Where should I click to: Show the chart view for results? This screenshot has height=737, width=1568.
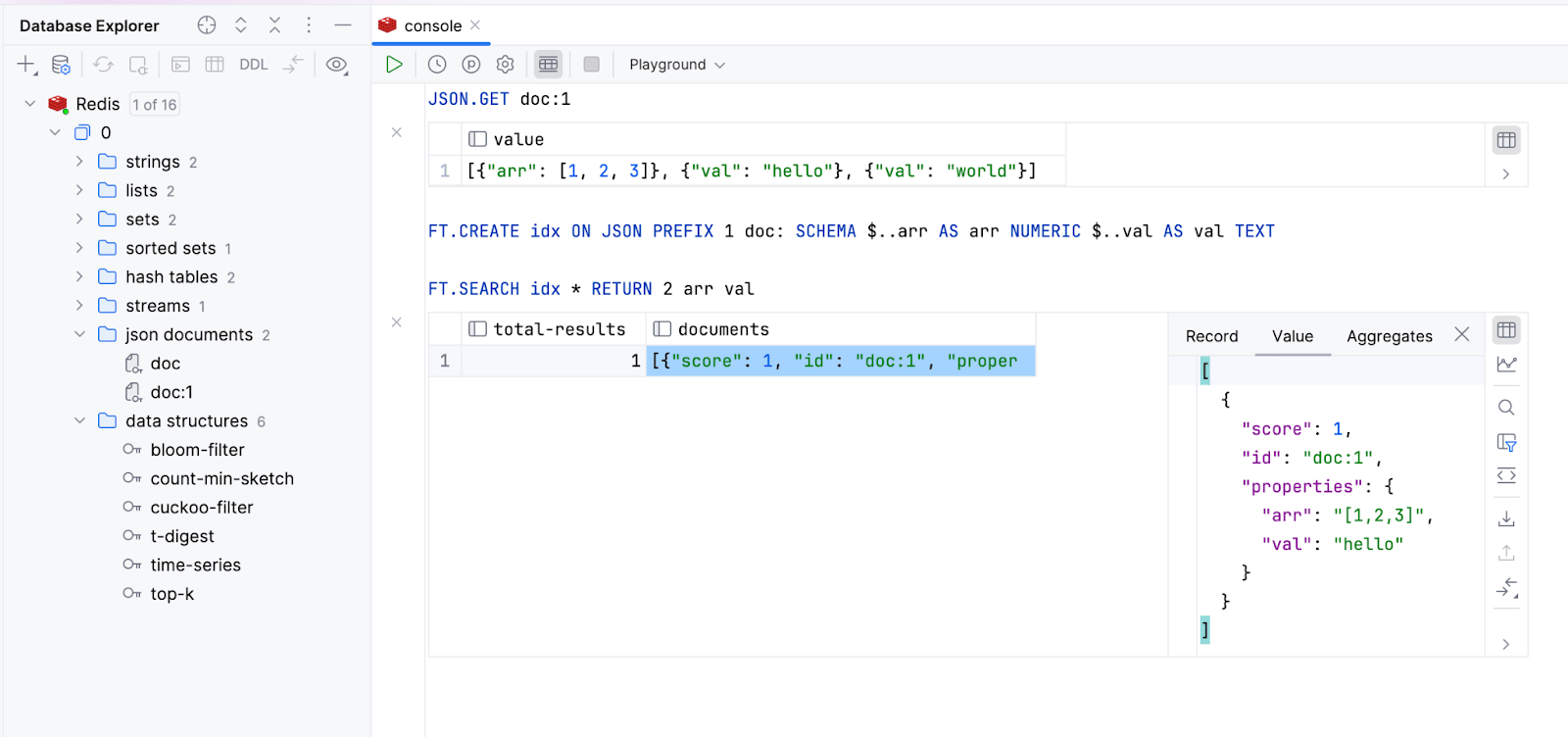click(x=1506, y=365)
